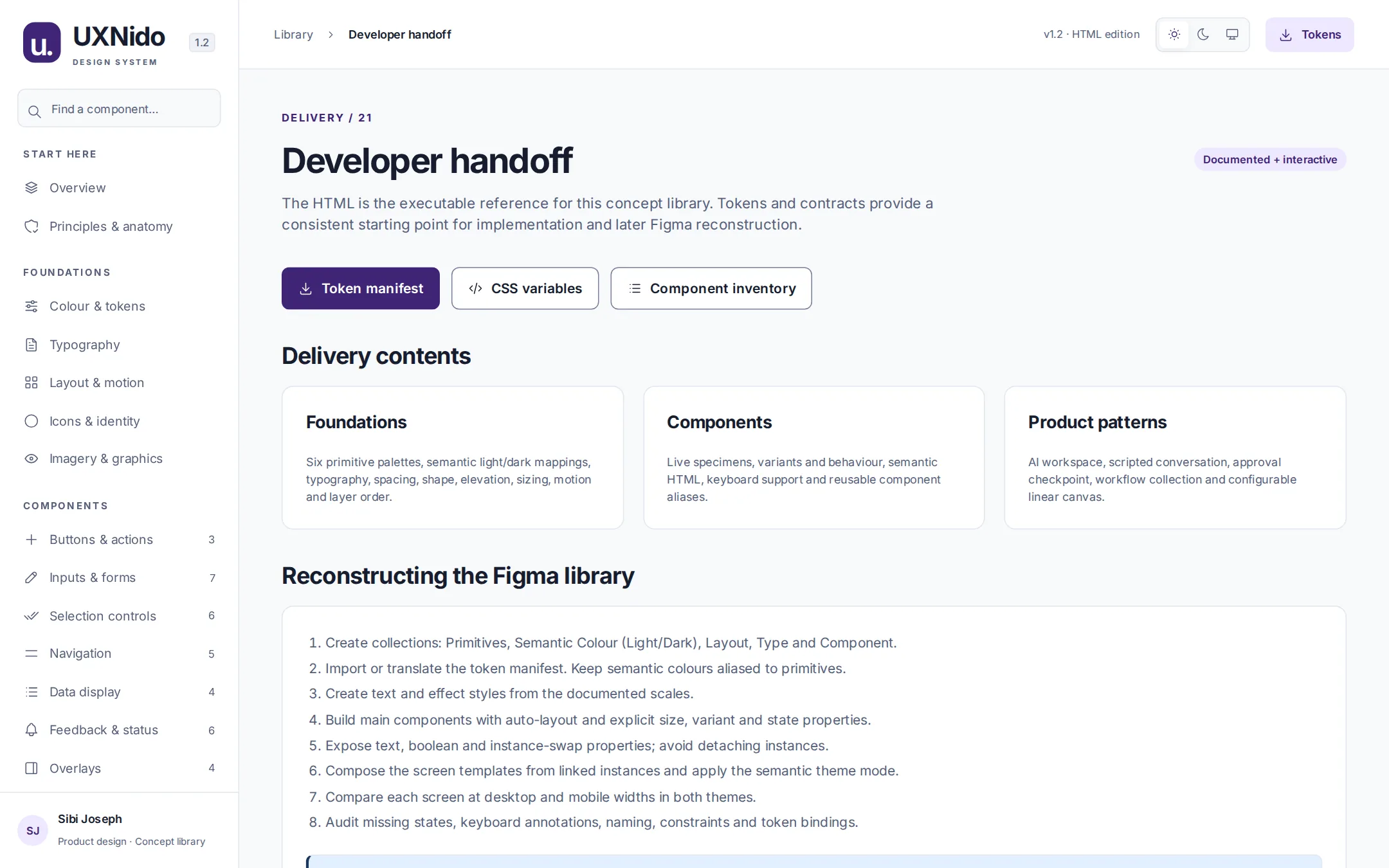Switch to light theme with sun toggle
1389x868 pixels.
1174,35
